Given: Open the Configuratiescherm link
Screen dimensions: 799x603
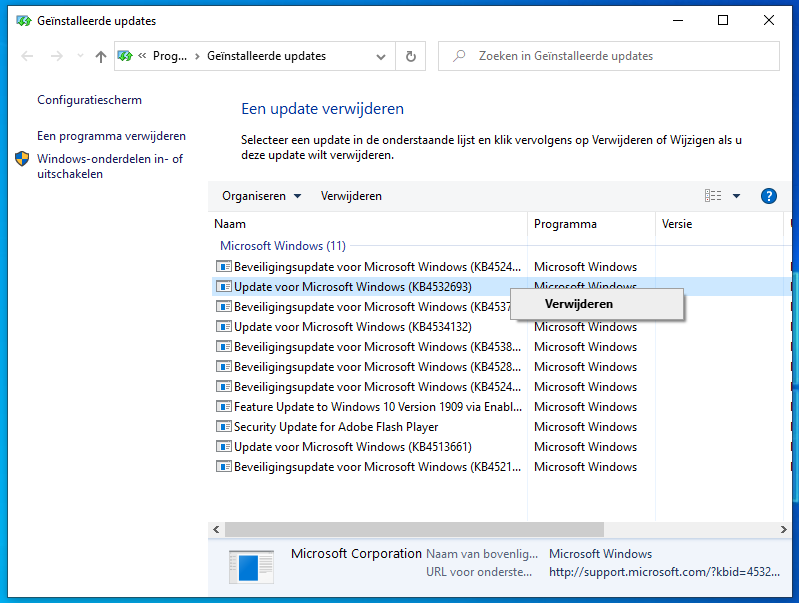Looking at the screenshot, I should pos(89,100).
